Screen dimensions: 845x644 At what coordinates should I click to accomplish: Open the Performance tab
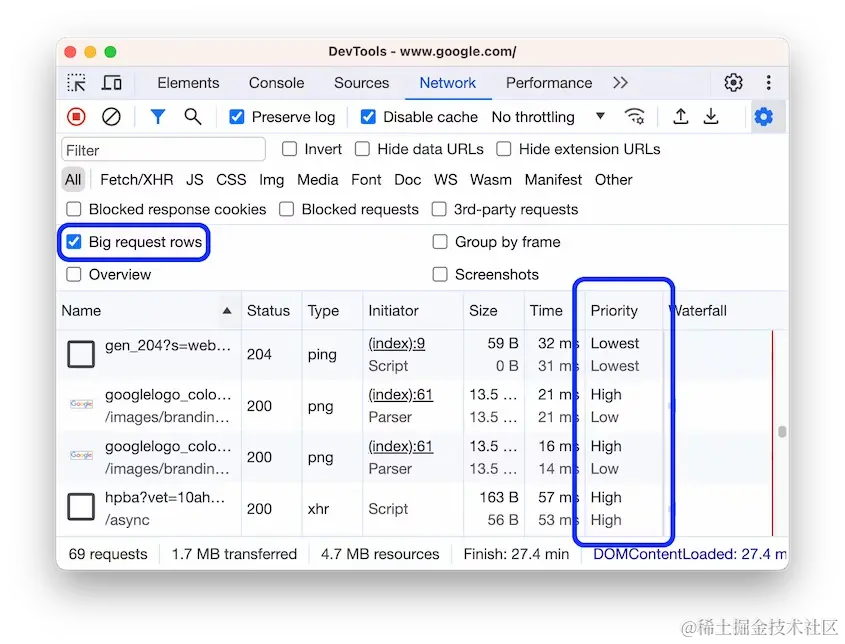click(549, 83)
